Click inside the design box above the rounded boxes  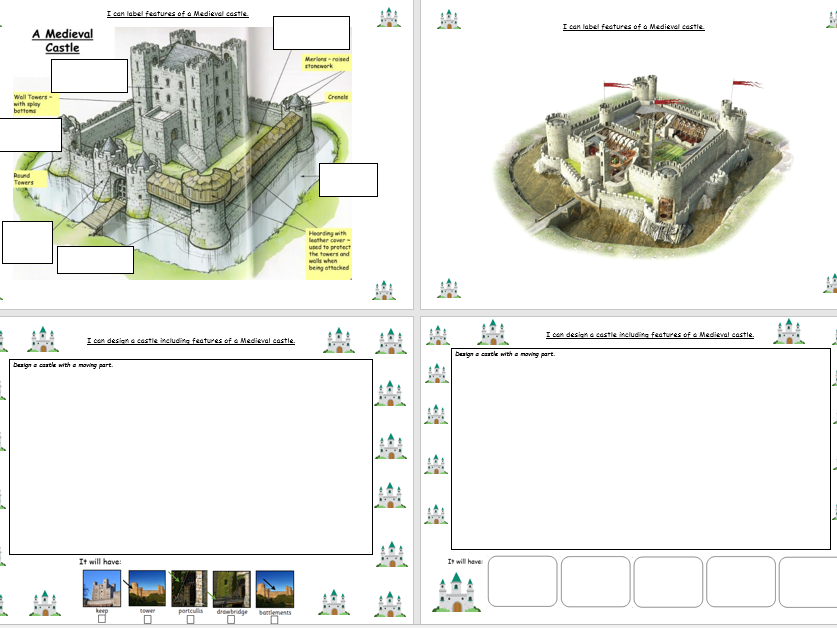641,449
